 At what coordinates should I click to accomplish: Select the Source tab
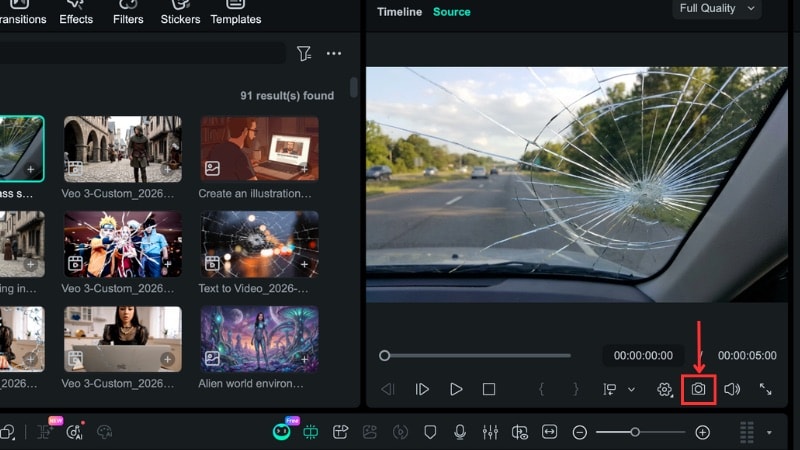tap(452, 12)
